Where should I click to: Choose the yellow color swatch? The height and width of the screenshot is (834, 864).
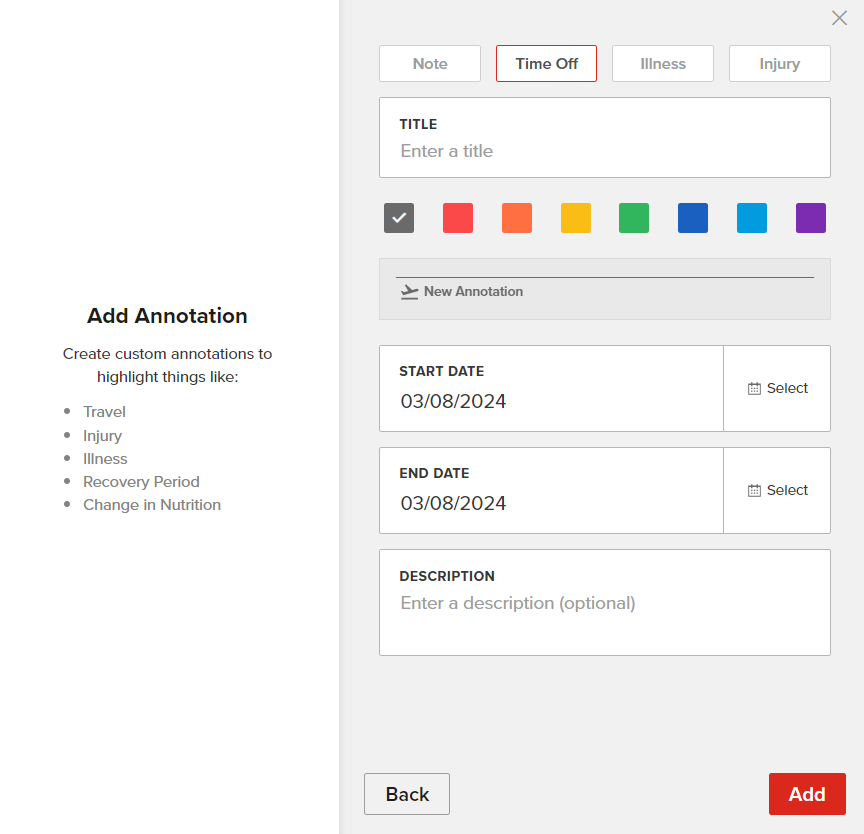(576, 218)
